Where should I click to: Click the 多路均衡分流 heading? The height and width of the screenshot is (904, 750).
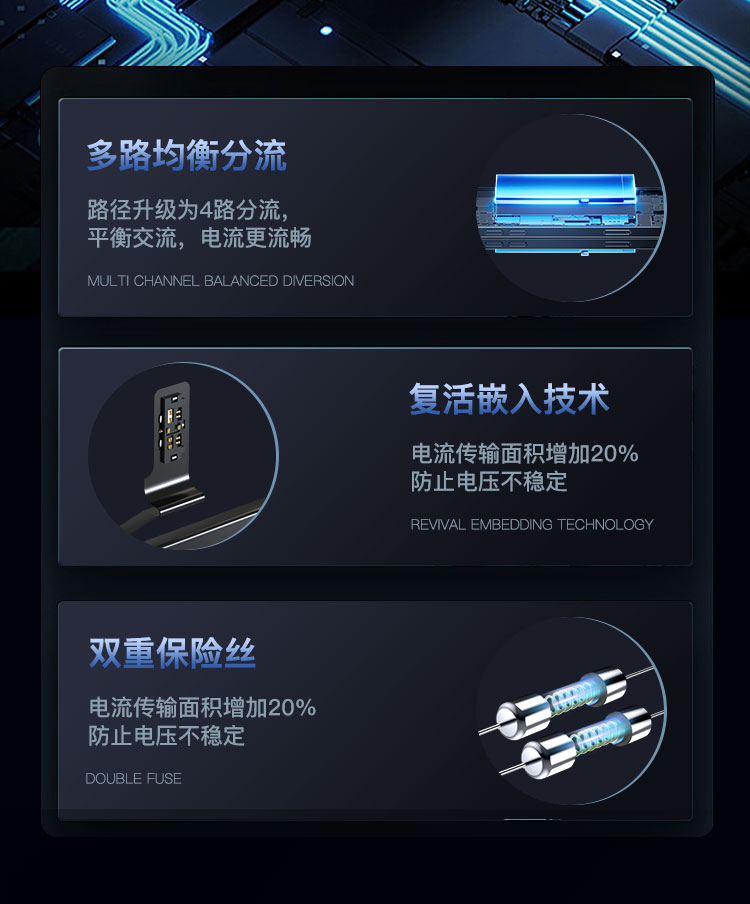click(187, 155)
